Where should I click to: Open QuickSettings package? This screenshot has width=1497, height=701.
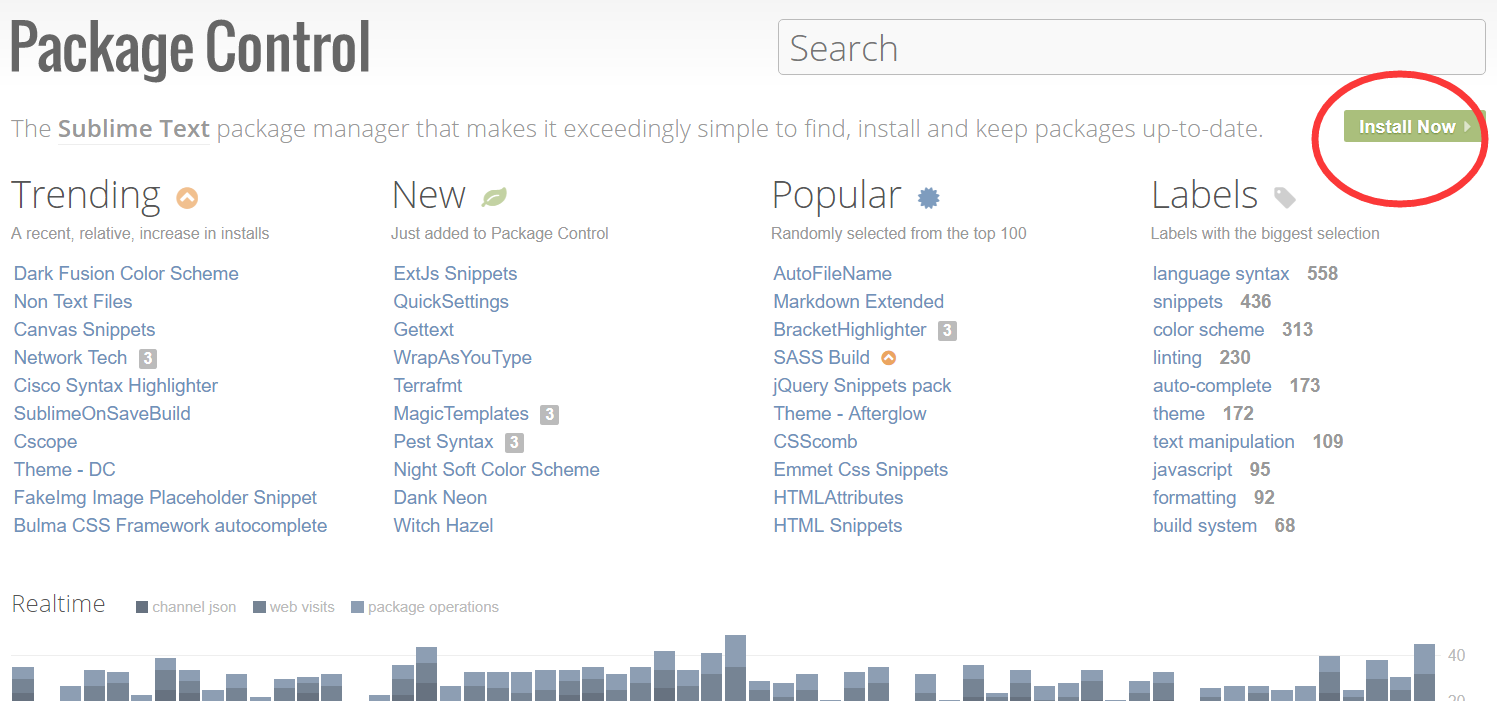451,302
